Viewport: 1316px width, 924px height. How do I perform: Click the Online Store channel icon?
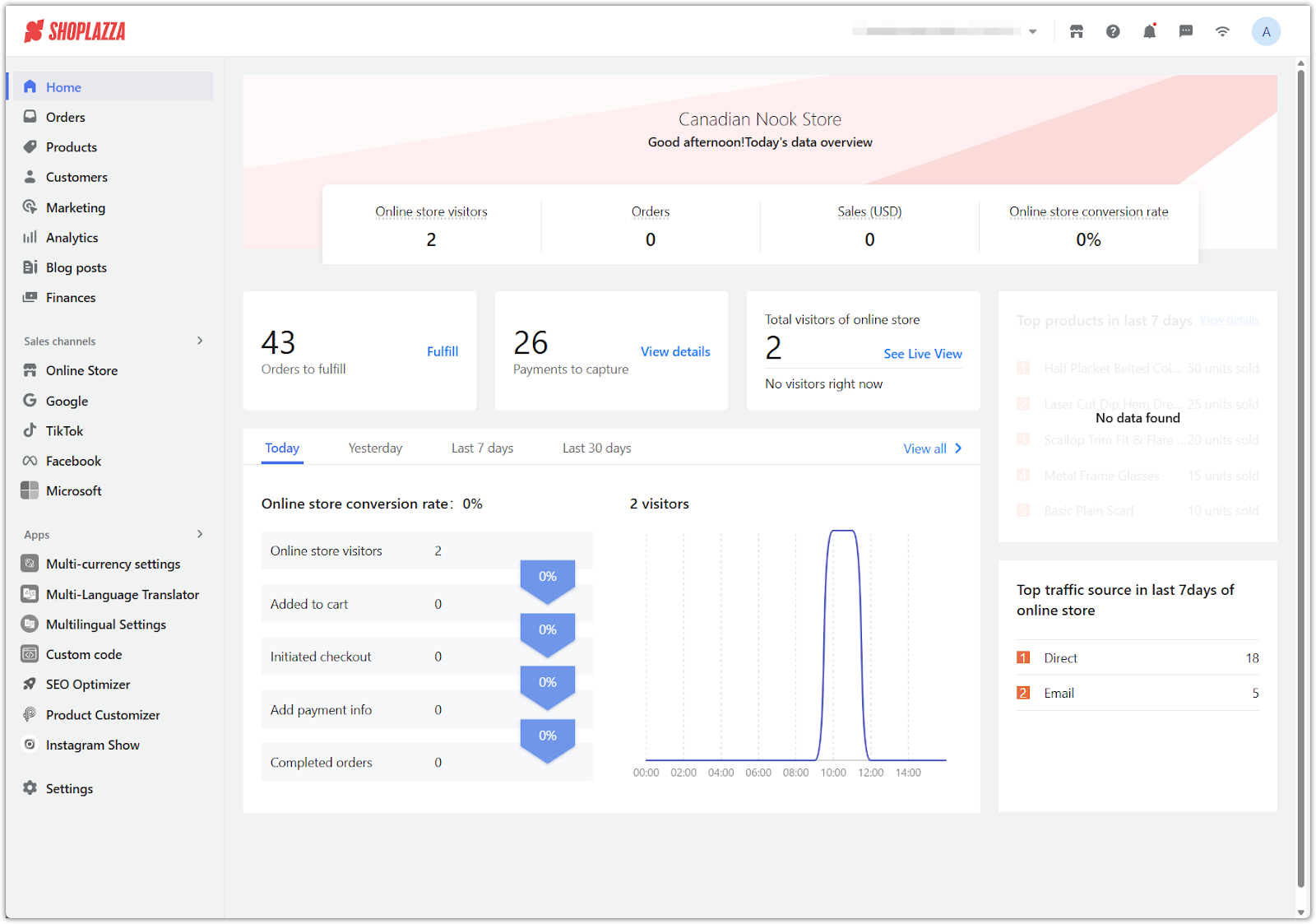30,370
